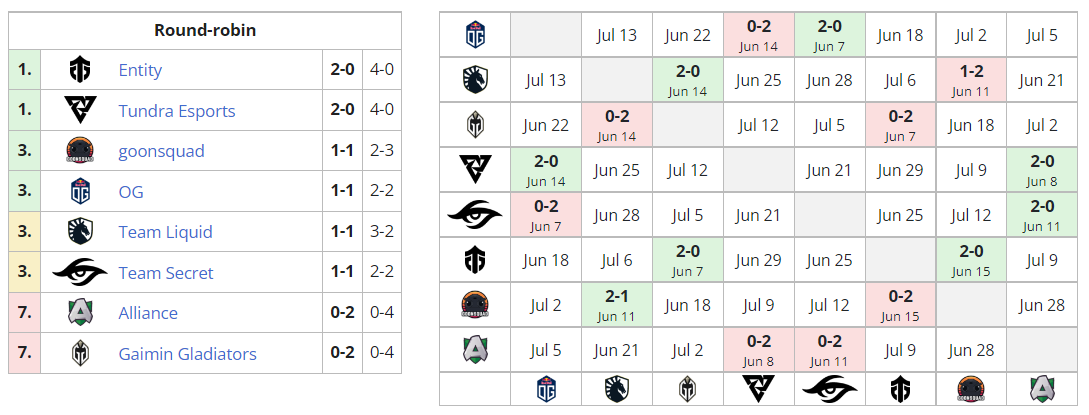The width and height of the screenshot is (1089, 415).
Task: Click the Tundra Esports logo in the standings list
Action: pyautogui.click(x=80, y=110)
